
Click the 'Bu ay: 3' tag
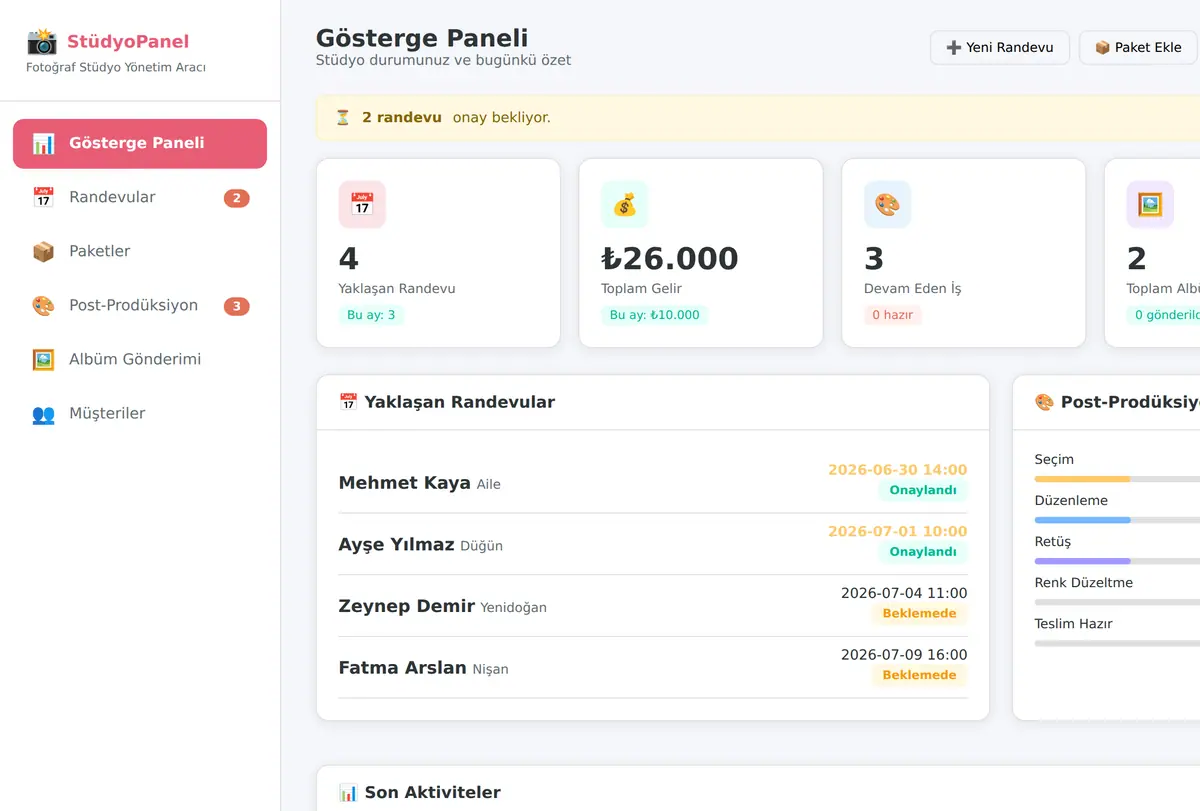point(371,315)
